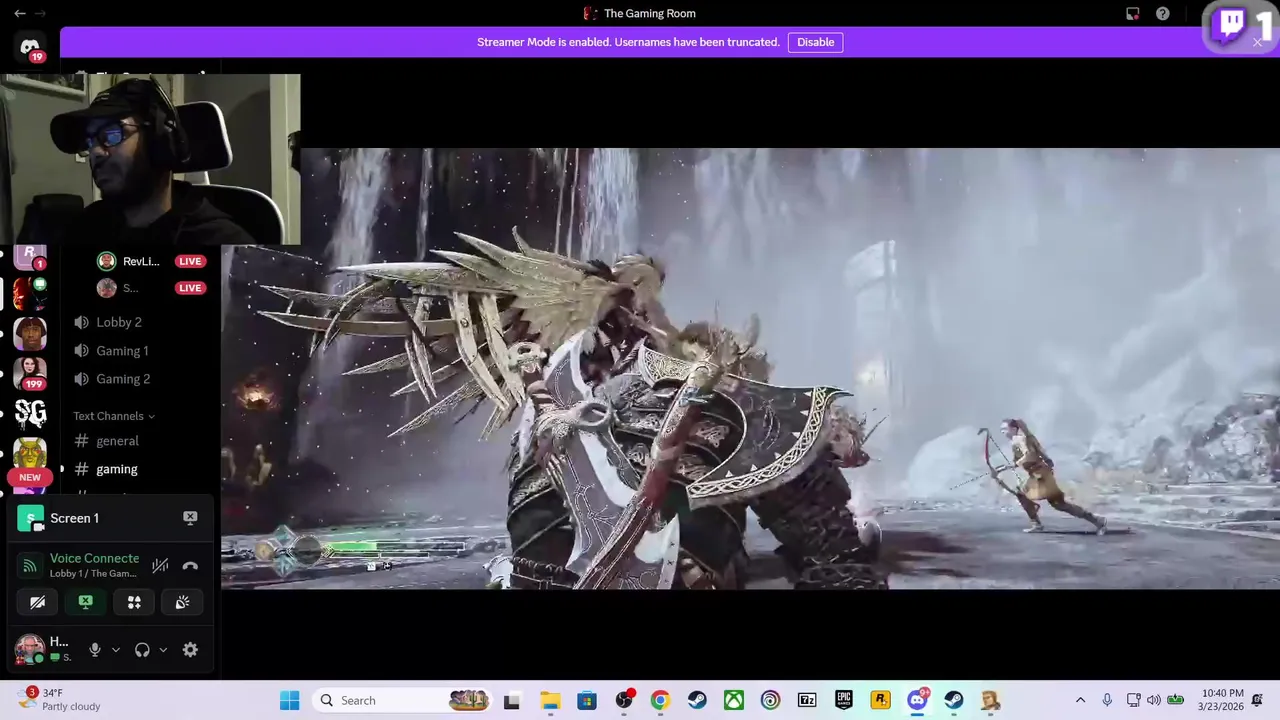Jump to NEW unread servers pill
The image size is (1280, 720).
click(29, 478)
